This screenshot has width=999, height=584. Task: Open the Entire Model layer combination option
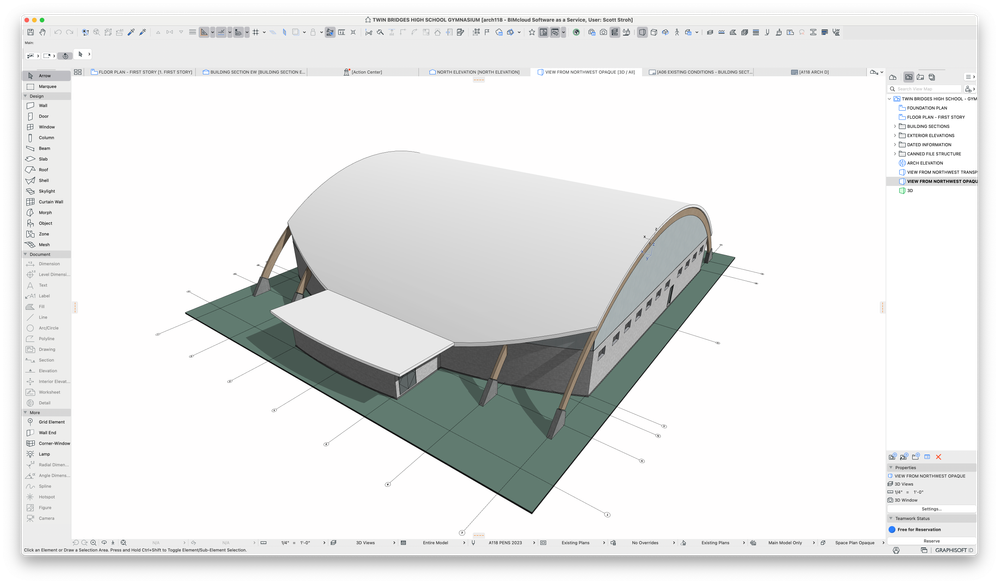(x=436, y=543)
